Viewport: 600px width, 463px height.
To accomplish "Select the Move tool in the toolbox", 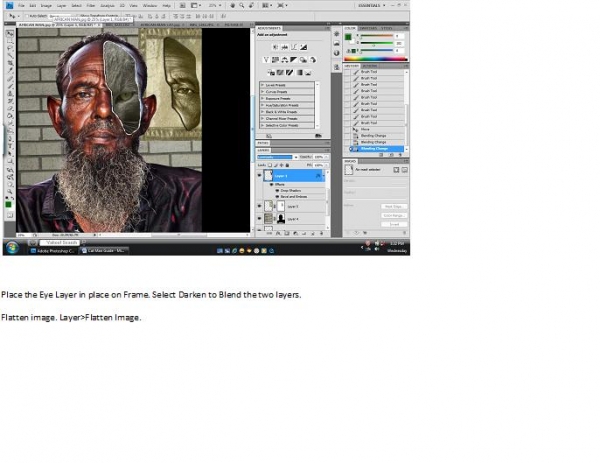I will tap(10, 34).
